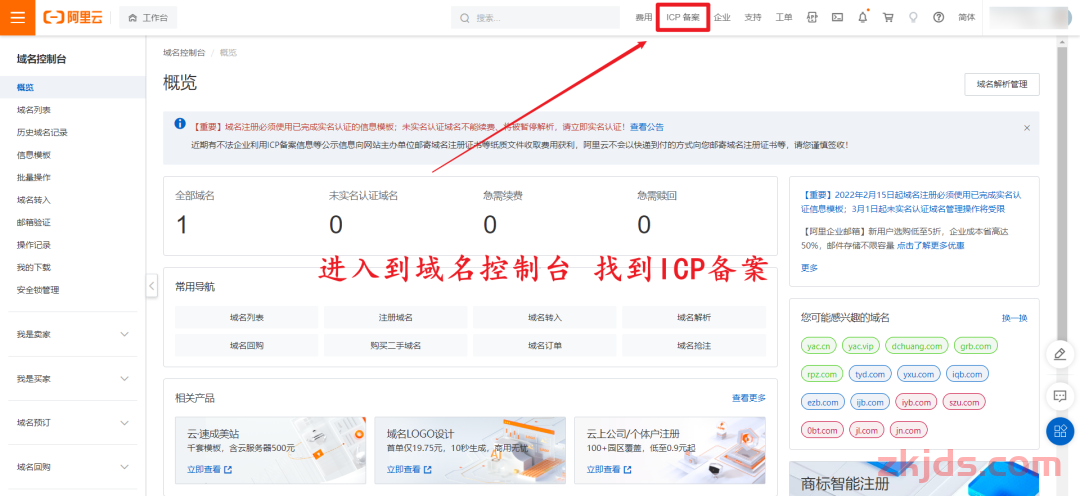Image resolution: width=1080 pixels, height=496 pixels.
Task: Open the blue floating apps grid icon
Action: (1060, 431)
